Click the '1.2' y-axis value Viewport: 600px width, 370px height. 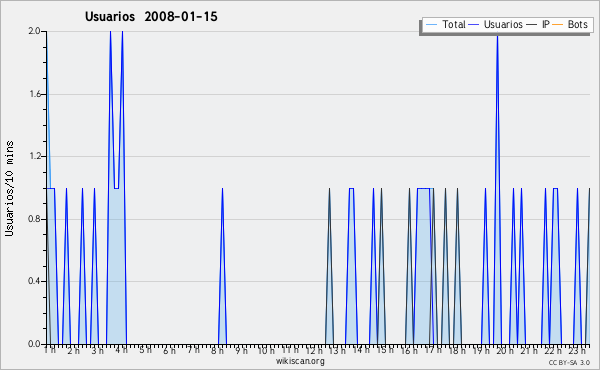[34, 156]
